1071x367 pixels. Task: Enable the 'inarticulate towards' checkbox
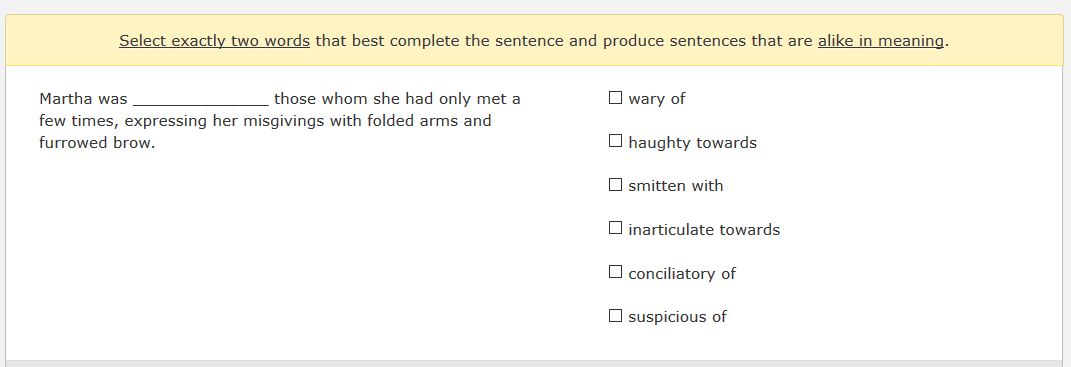(x=615, y=228)
